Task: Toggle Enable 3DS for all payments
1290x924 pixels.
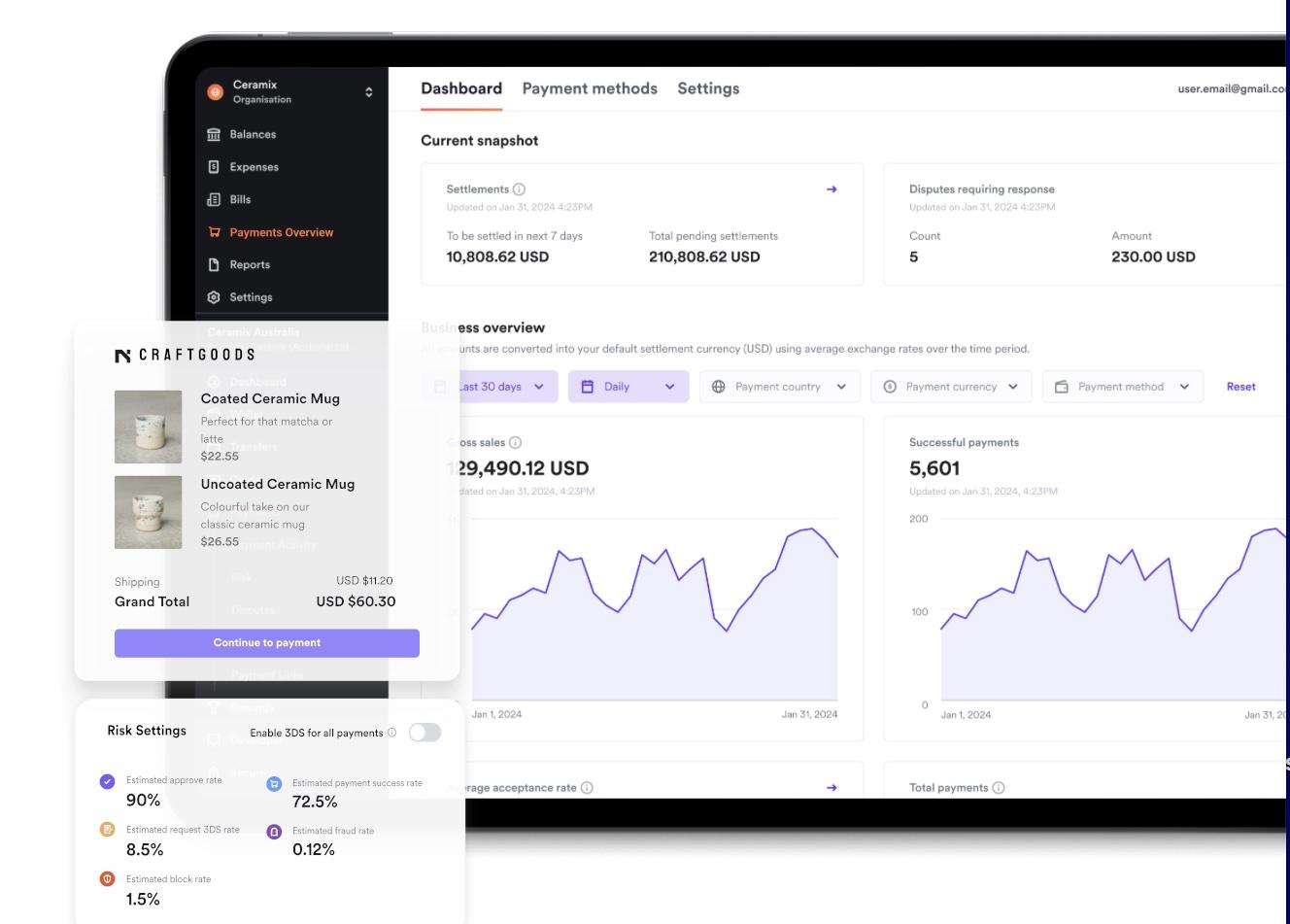Action: (424, 733)
